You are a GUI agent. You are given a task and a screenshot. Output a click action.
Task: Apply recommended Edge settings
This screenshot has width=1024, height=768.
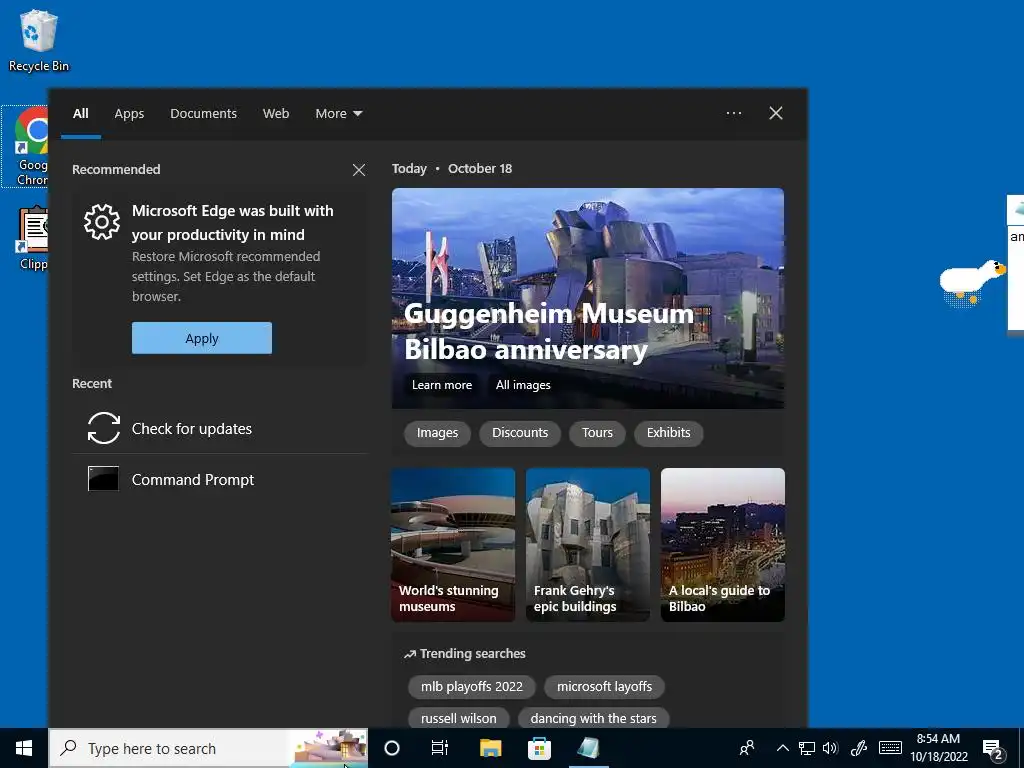[x=202, y=338]
